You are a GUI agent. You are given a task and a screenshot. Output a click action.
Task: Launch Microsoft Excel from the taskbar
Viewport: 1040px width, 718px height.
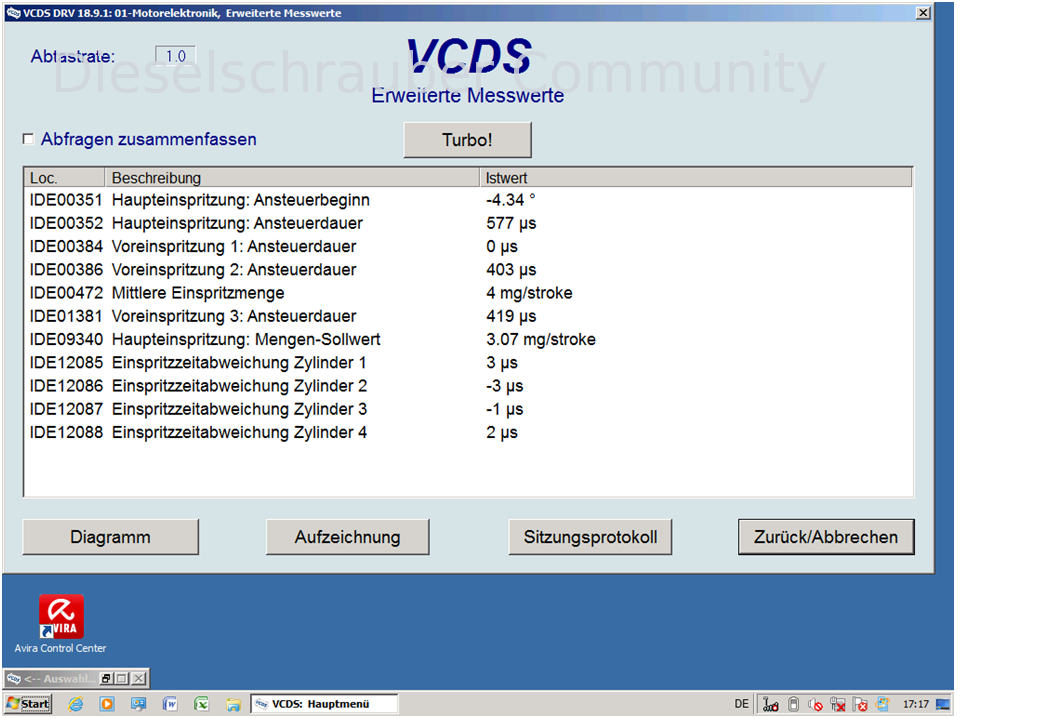pos(201,704)
